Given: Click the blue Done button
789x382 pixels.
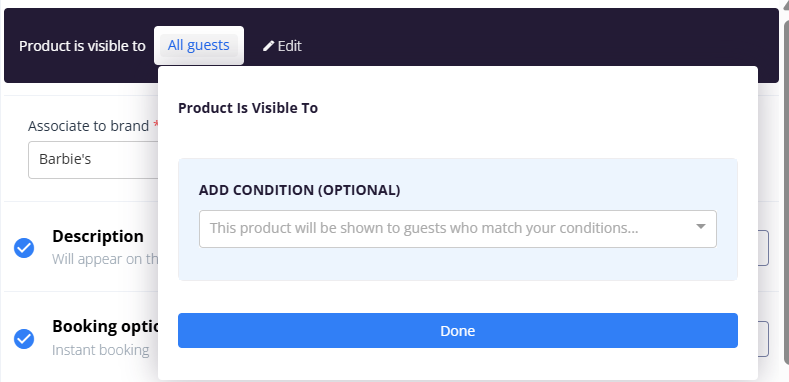Looking at the screenshot, I should click(457, 331).
